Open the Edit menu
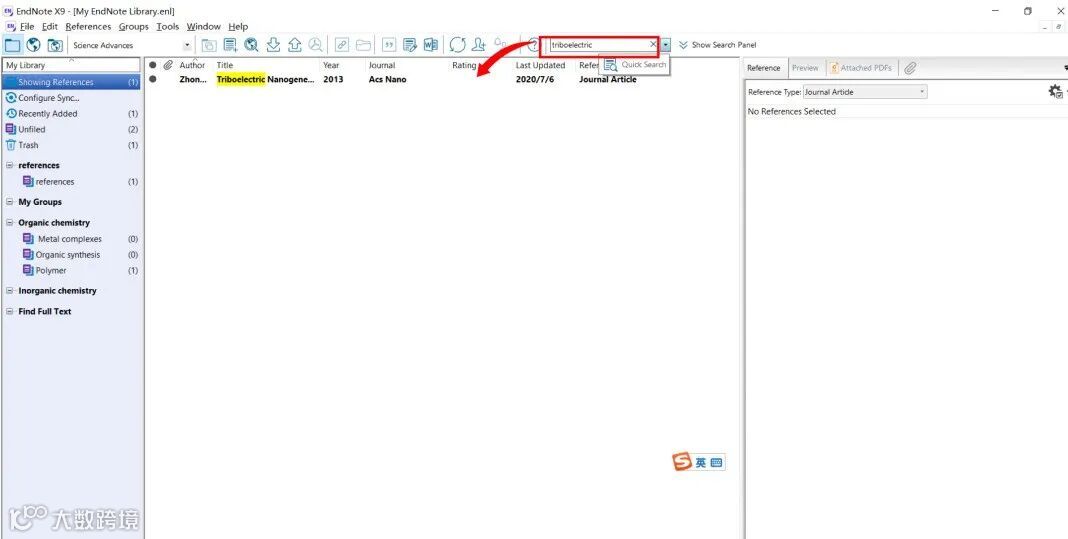Viewport: 1068px width, 539px height. click(x=50, y=27)
